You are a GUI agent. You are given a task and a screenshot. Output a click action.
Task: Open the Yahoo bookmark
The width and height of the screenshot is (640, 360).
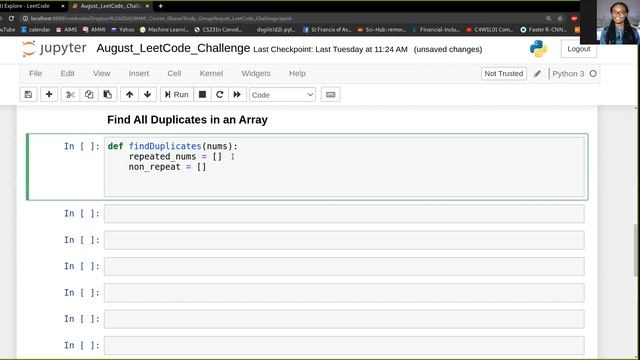coord(122,29)
